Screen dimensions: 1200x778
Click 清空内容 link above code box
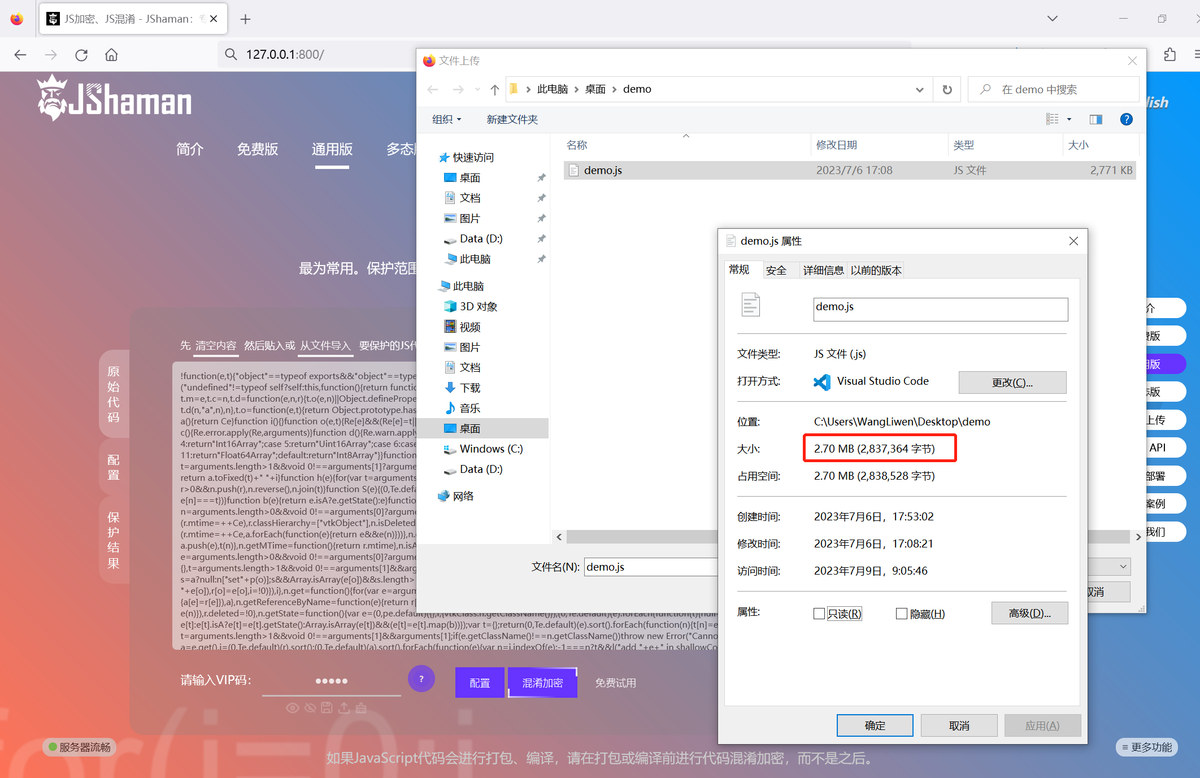[x=216, y=346]
